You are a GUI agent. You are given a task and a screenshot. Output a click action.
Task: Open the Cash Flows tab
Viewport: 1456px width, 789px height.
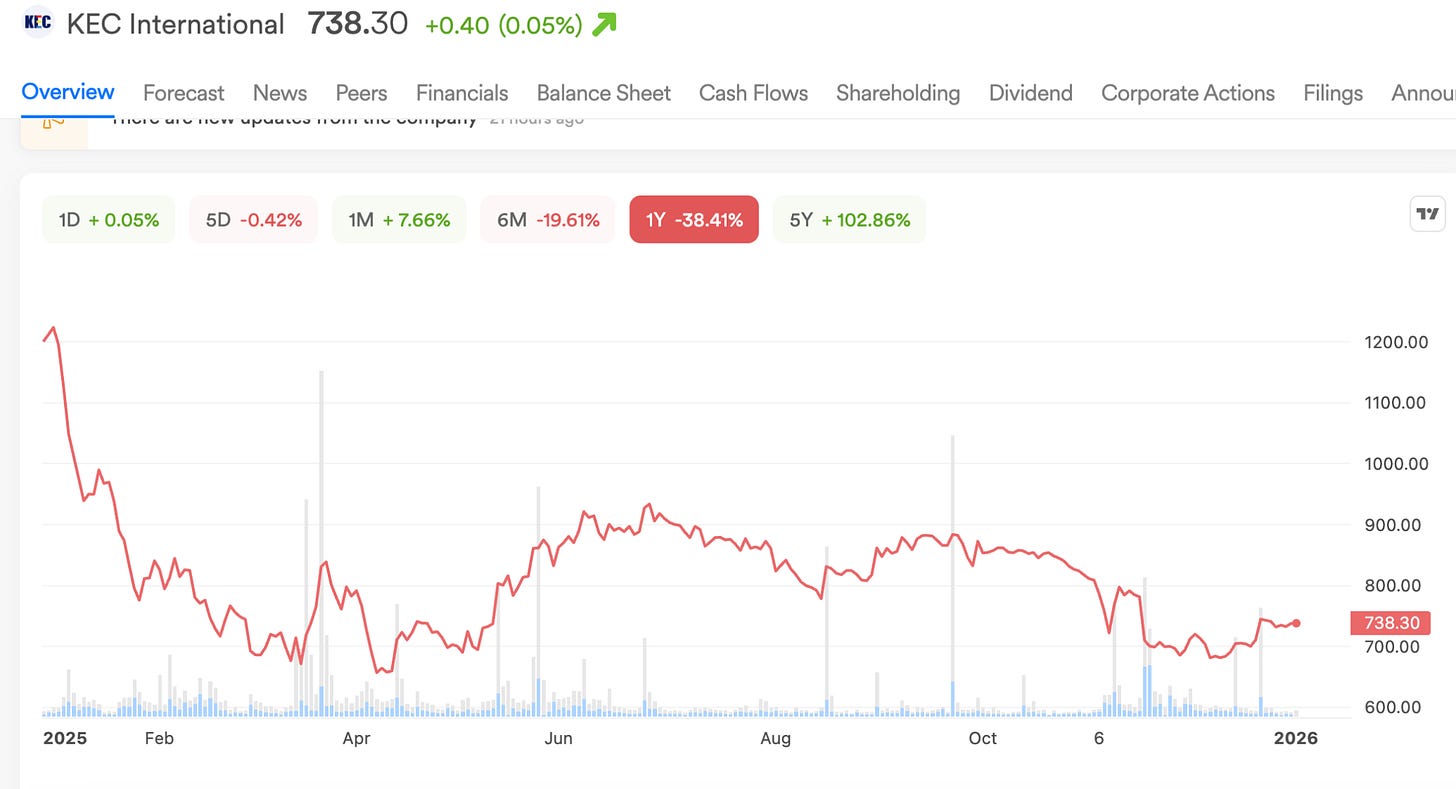point(753,93)
